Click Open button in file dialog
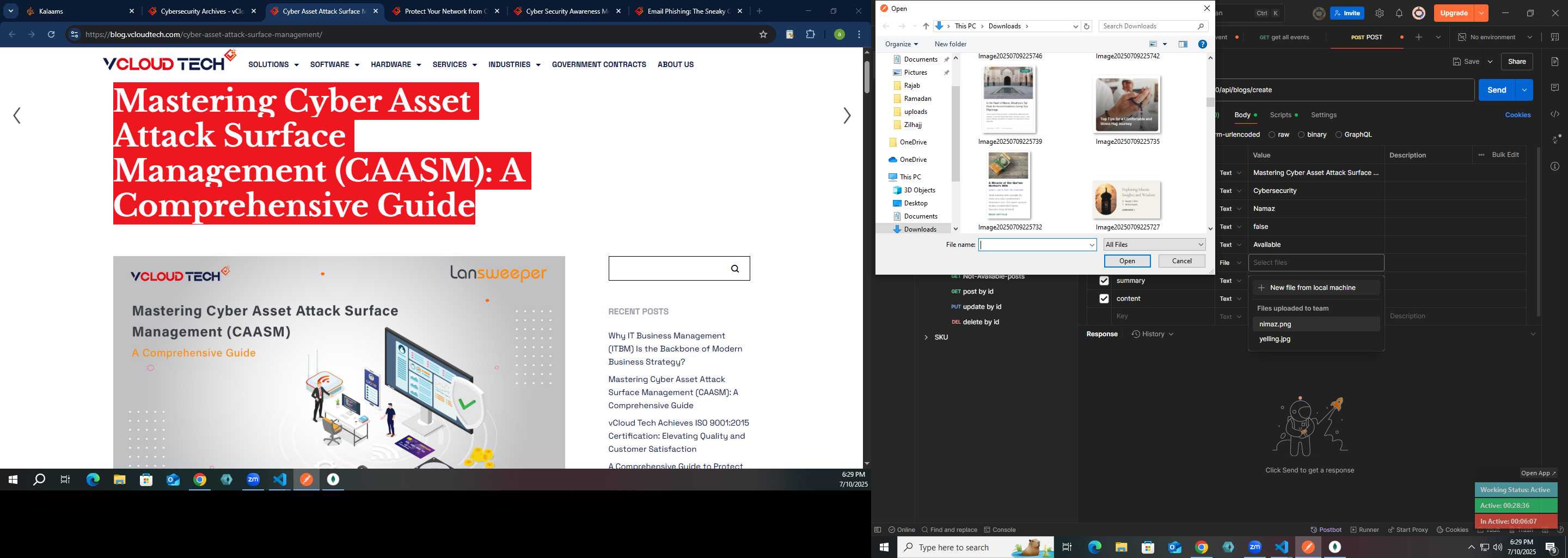1568x558 pixels. 1126,260
